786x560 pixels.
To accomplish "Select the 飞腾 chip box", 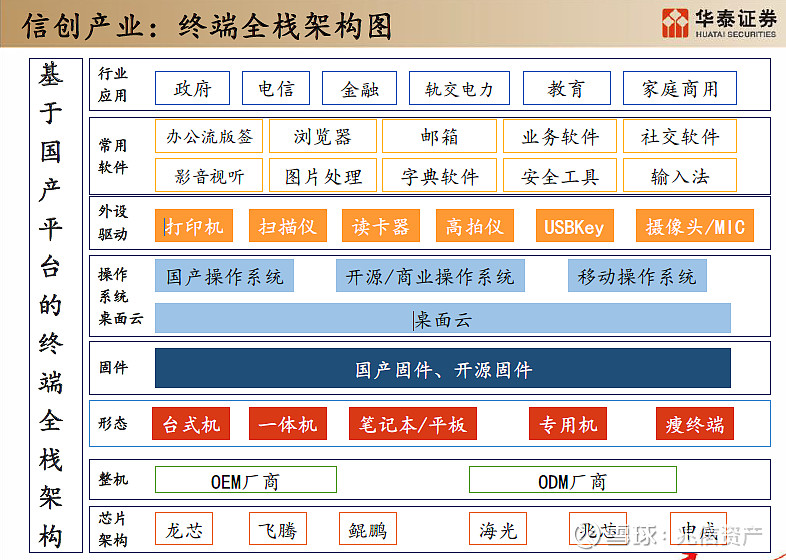I will pyautogui.click(x=278, y=528).
